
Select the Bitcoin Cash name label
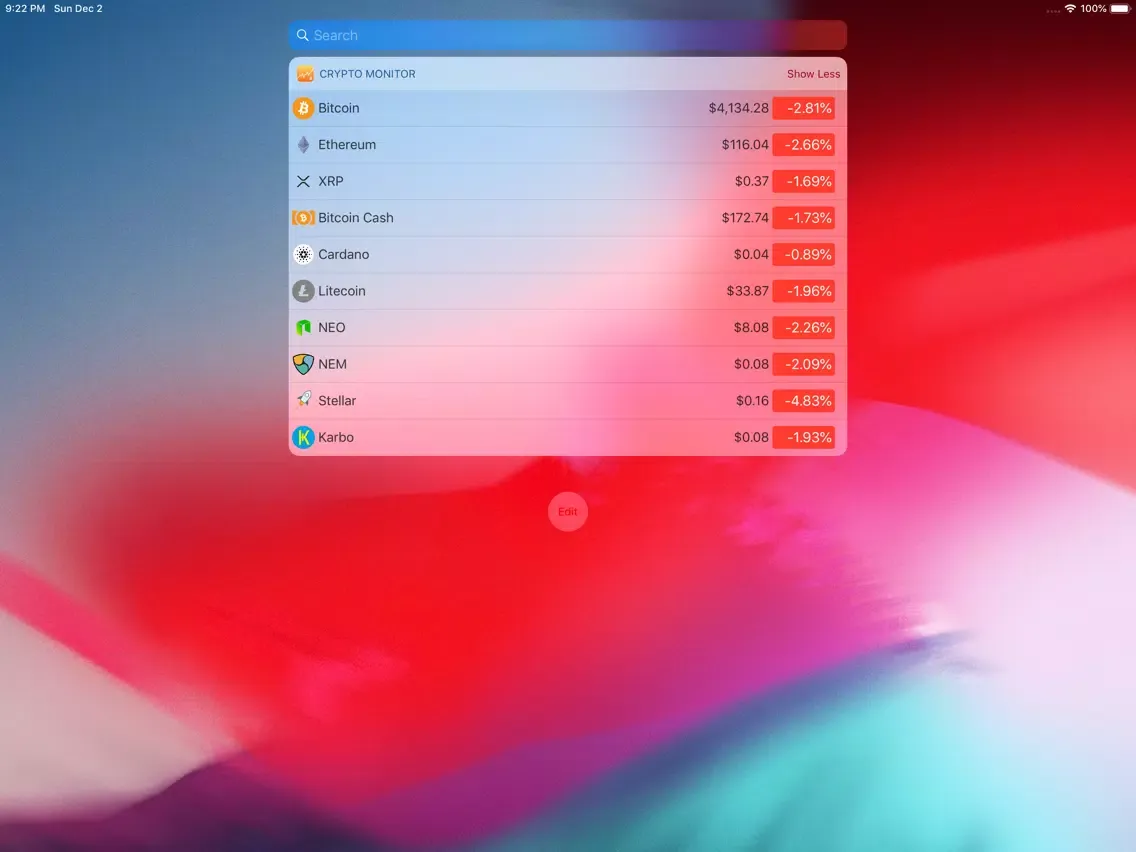(356, 218)
